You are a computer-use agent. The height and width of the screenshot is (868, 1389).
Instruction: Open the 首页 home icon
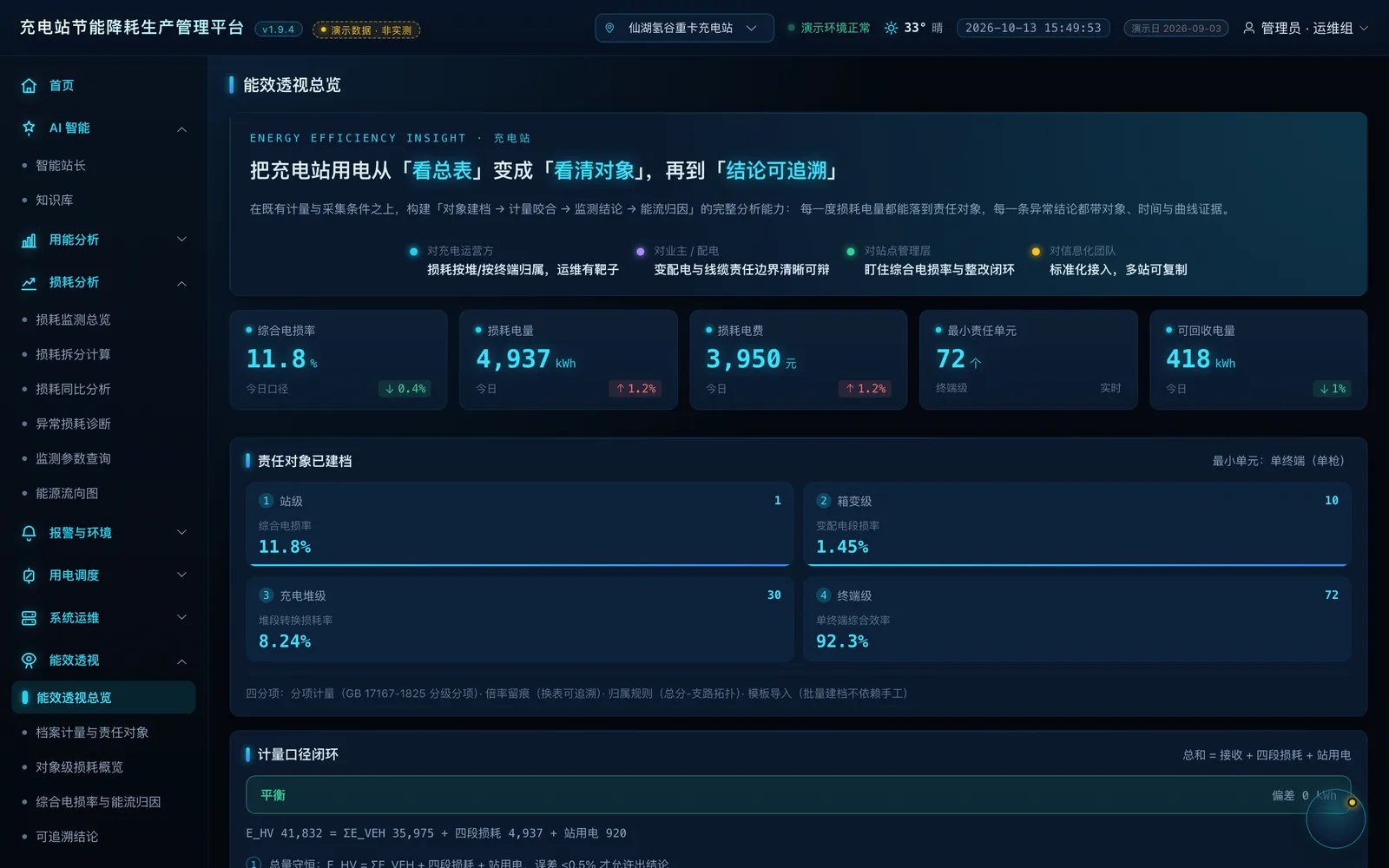[x=29, y=85]
